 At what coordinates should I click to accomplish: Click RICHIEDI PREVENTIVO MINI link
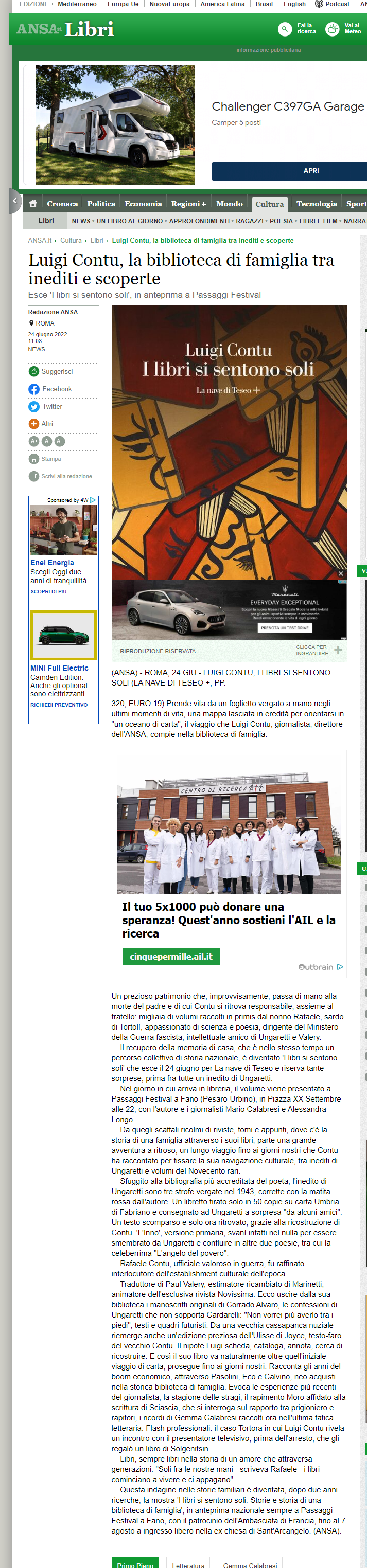point(59,705)
